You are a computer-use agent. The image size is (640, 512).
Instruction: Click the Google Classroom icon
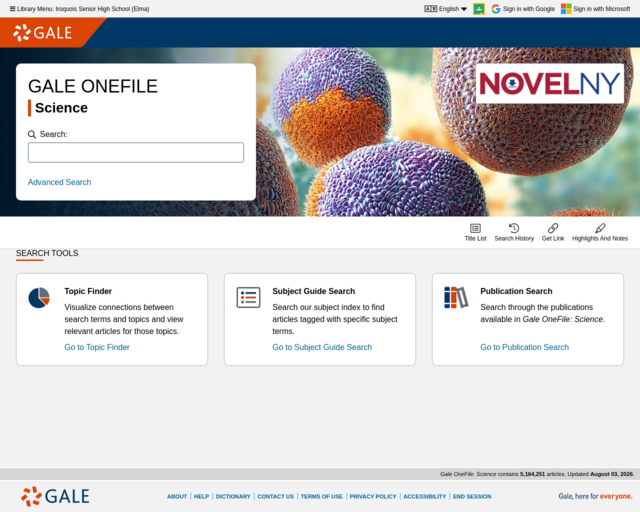479,9
